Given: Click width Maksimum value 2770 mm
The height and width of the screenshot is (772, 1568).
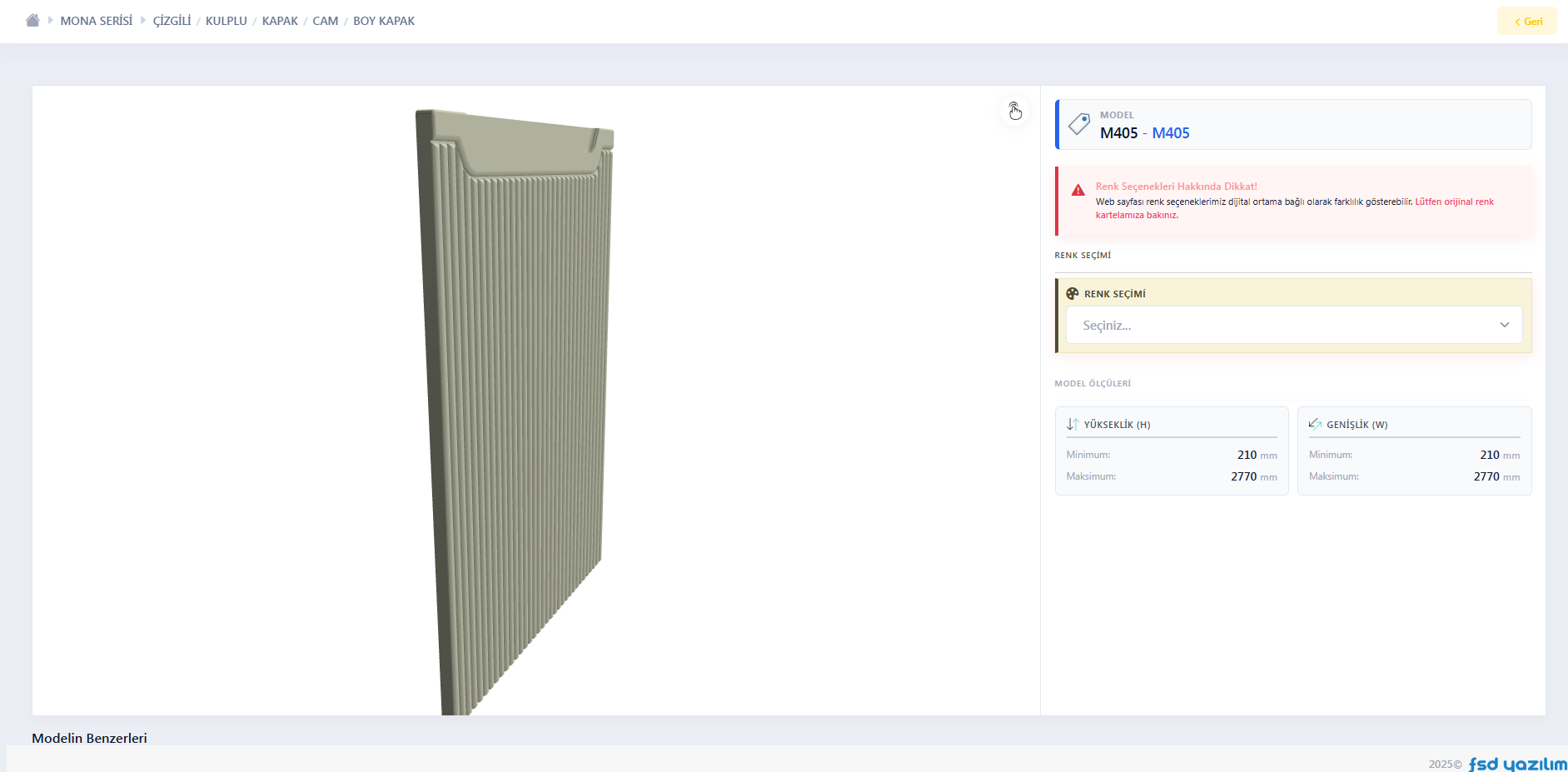Looking at the screenshot, I should click(1497, 476).
